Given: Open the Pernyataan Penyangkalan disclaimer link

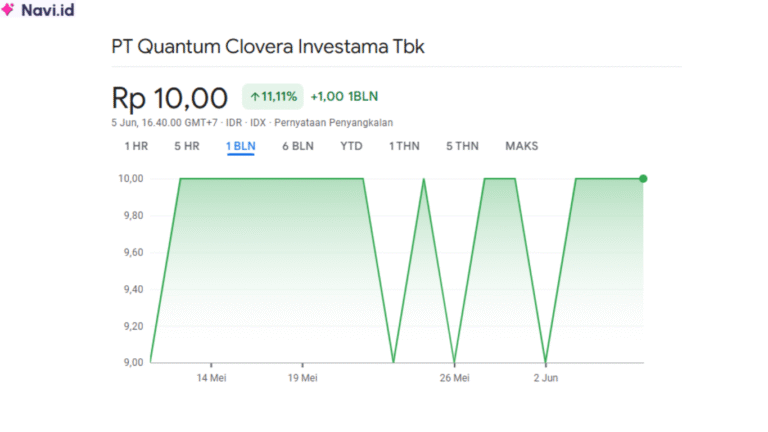Looking at the screenshot, I should (333, 123).
